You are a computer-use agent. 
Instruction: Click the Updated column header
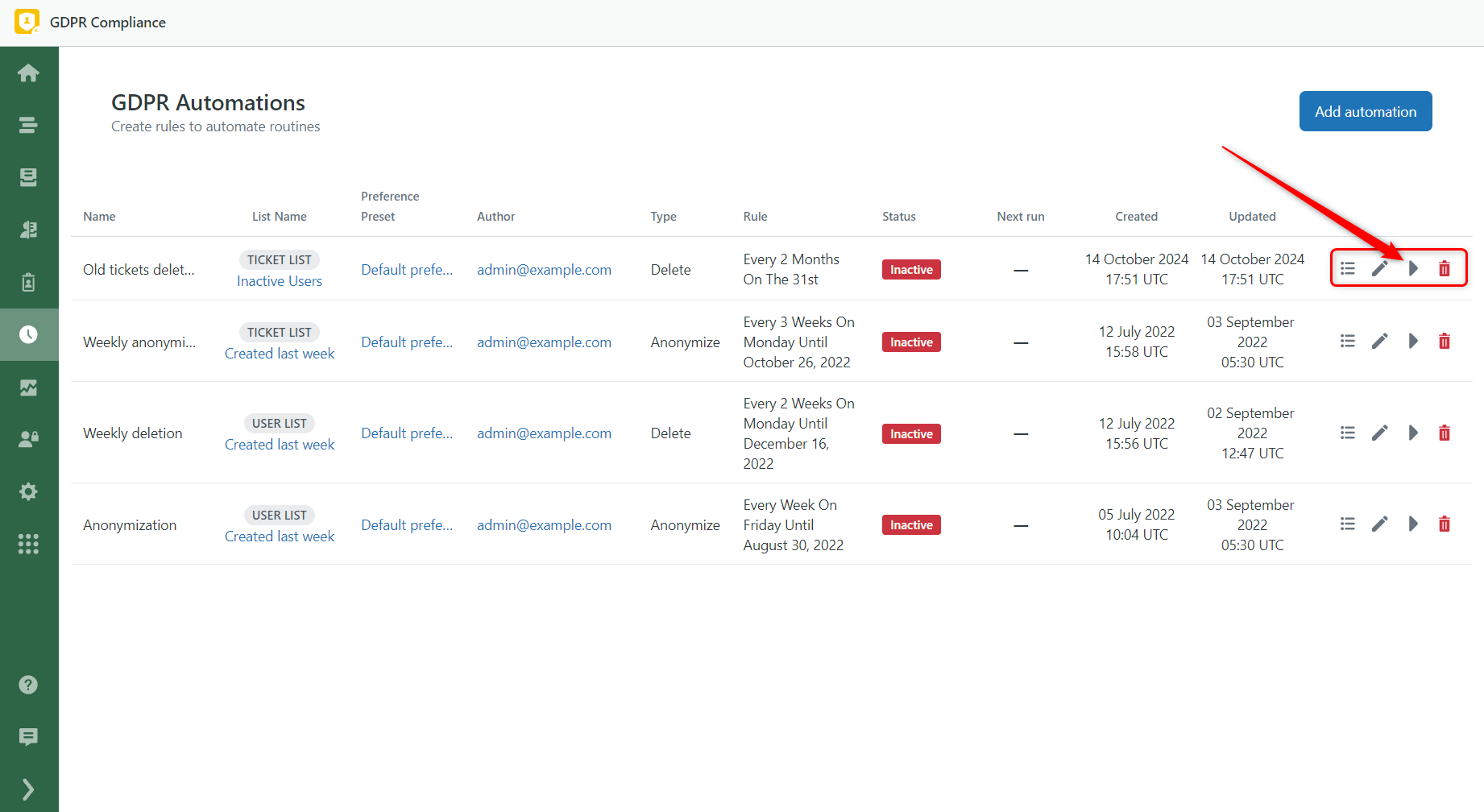point(1253,217)
